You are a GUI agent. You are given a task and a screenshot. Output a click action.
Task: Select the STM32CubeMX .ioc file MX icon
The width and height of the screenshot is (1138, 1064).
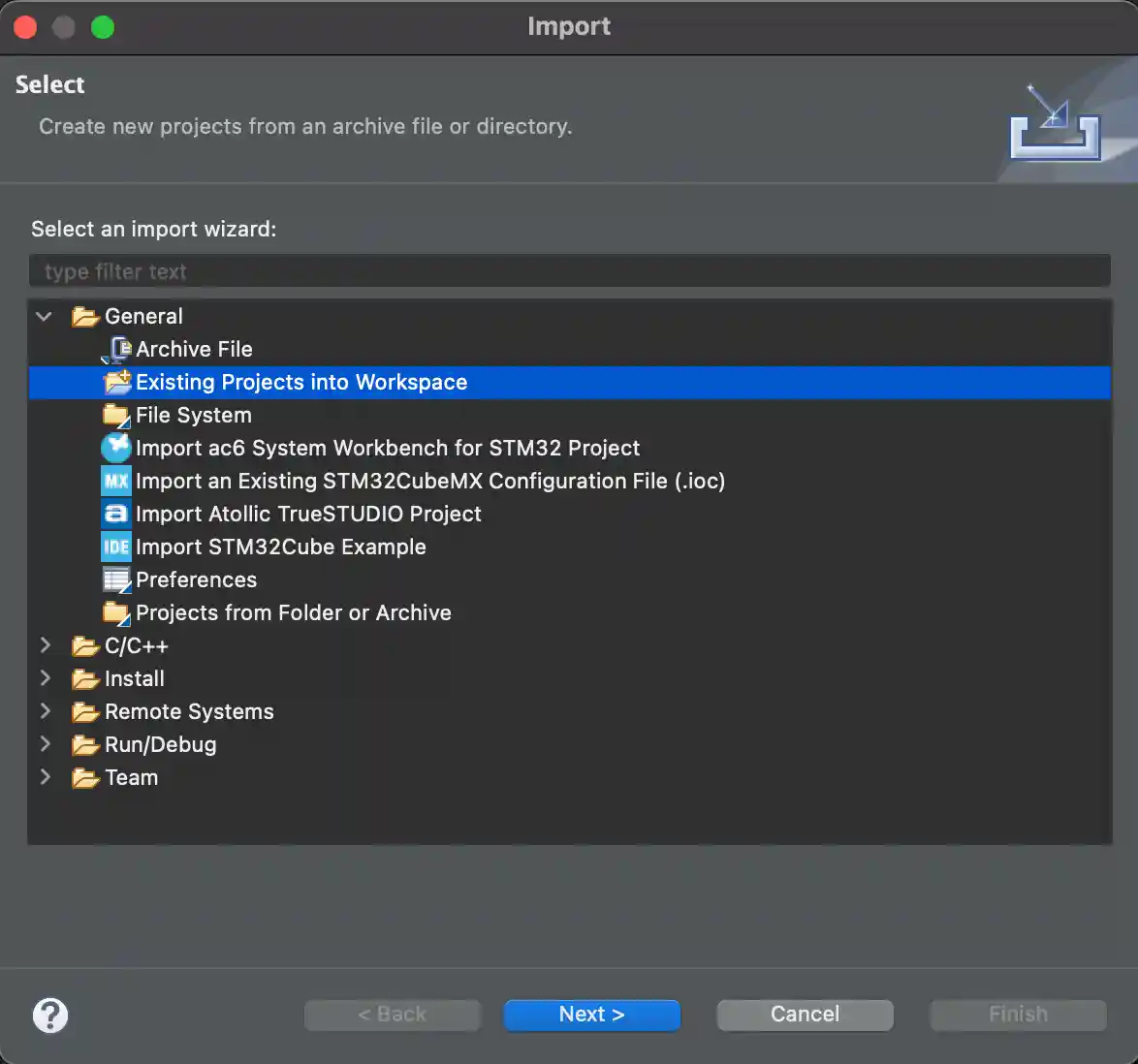[115, 481]
